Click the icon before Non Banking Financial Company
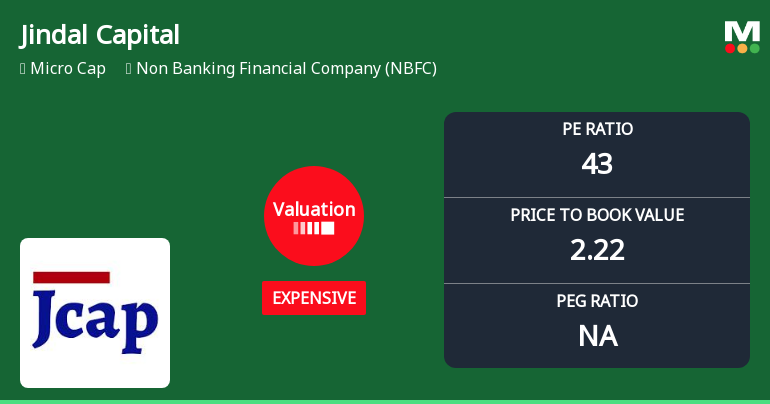This screenshot has height=404, width=770. 129,69
